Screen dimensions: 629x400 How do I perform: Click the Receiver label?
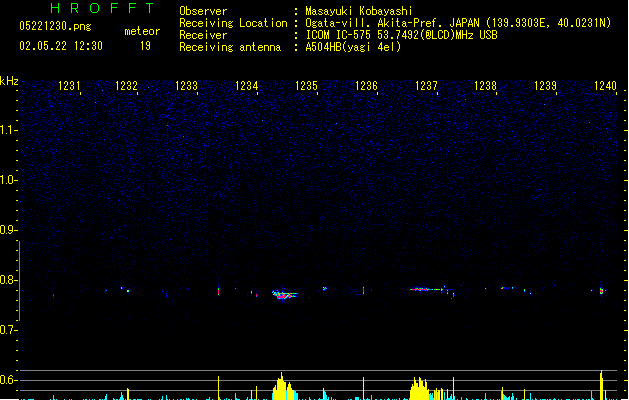[x=203, y=35]
